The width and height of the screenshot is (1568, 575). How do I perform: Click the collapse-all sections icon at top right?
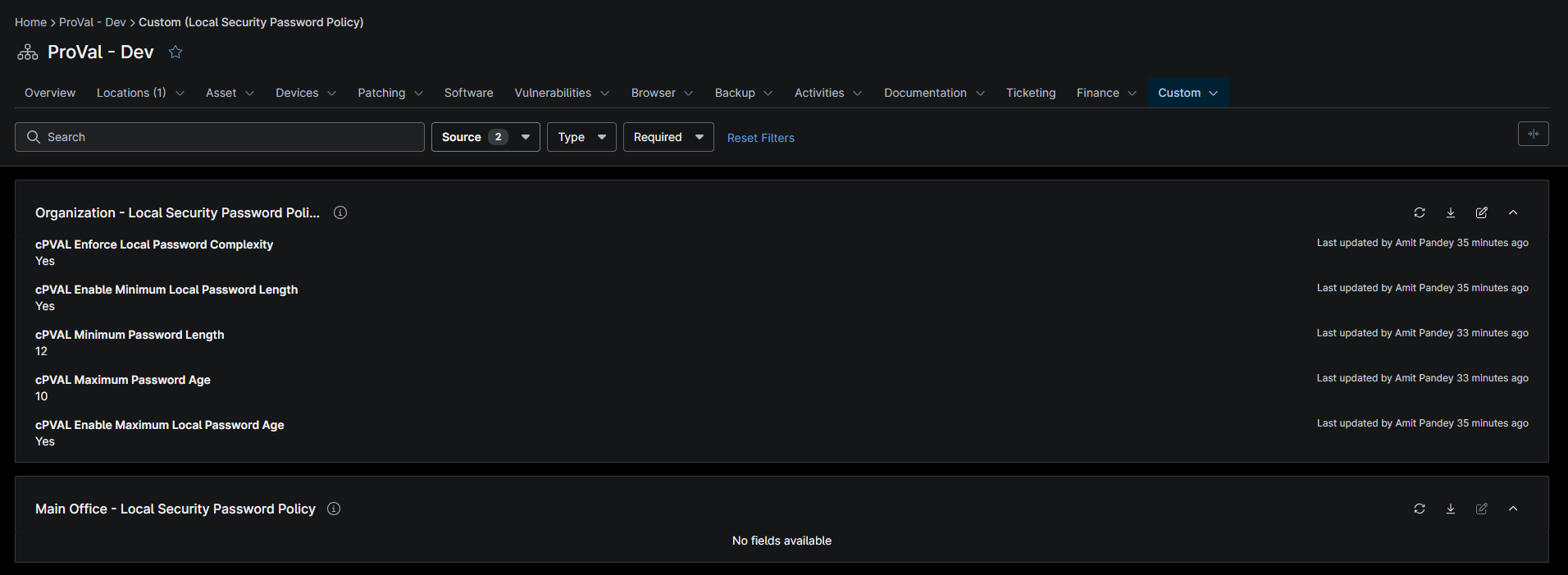click(x=1534, y=134)
